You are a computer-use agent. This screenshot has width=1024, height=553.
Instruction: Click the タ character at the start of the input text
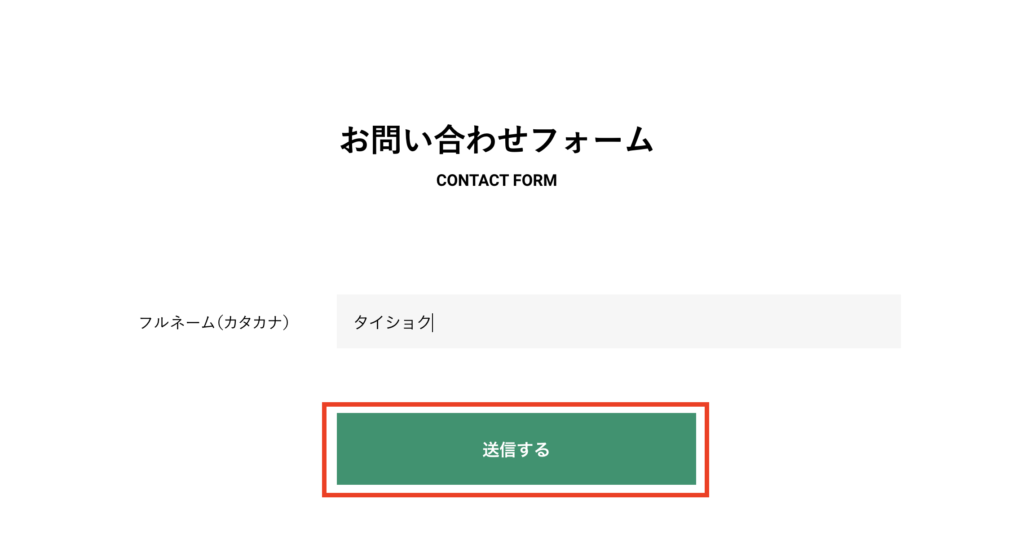click(x=361, y=322)
